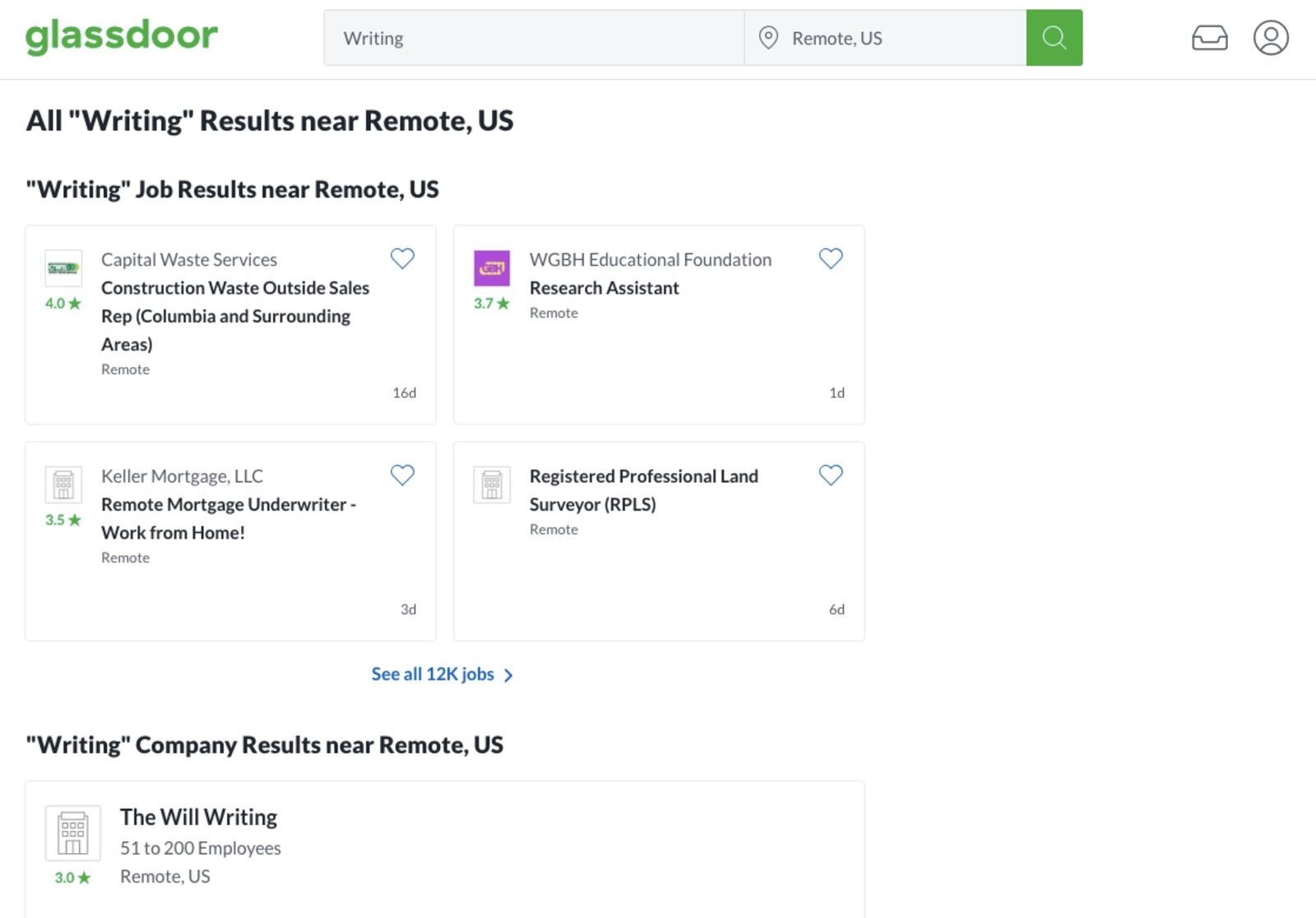Open The Will Writing company page
The image size is (1316, 918).
198,817
